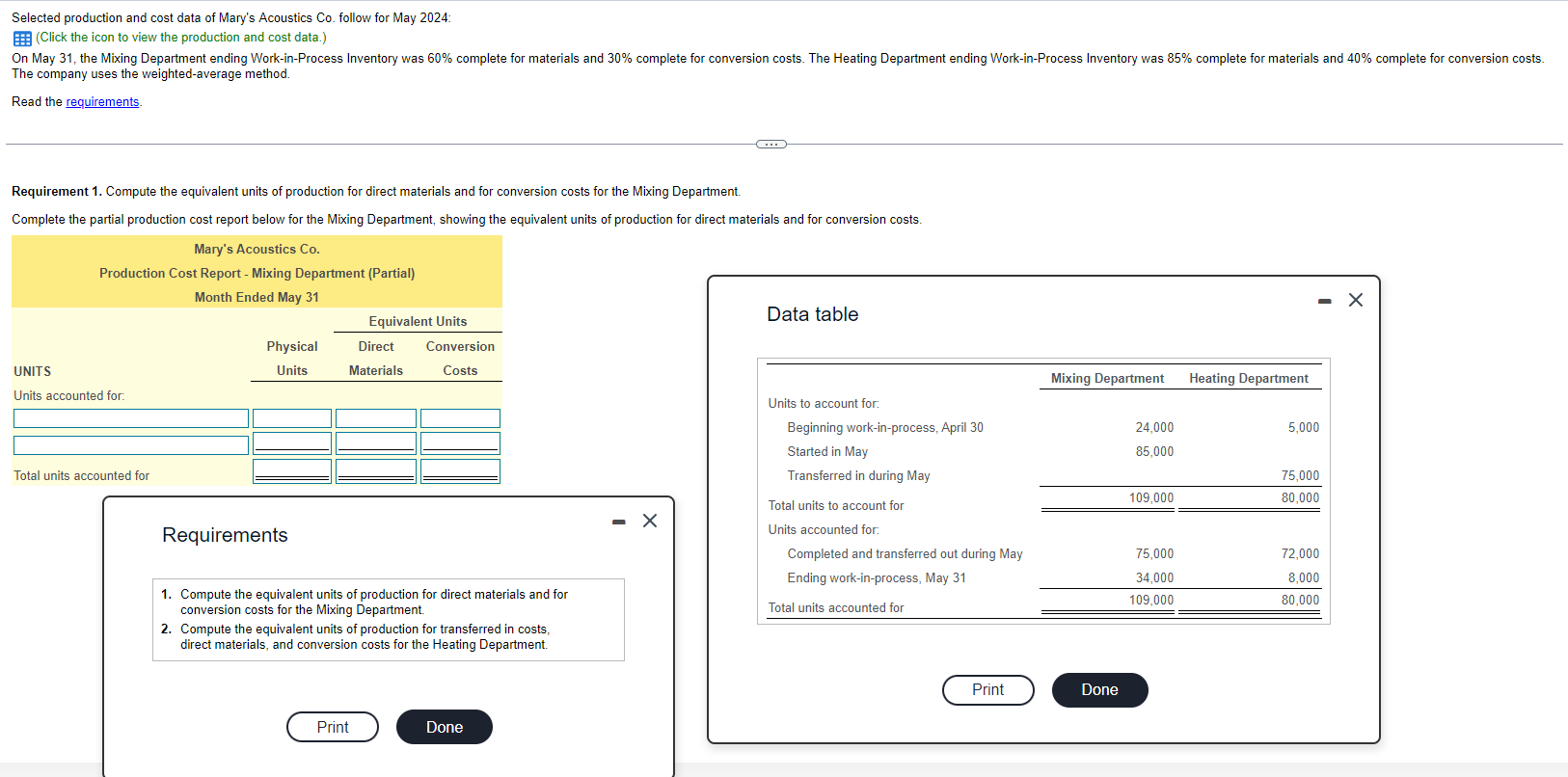Image resolution: width=1568 pixels, height=777 pixels.
Task: Click the Transferred in during May value 75,000
Action: [x=1300, y=476]
